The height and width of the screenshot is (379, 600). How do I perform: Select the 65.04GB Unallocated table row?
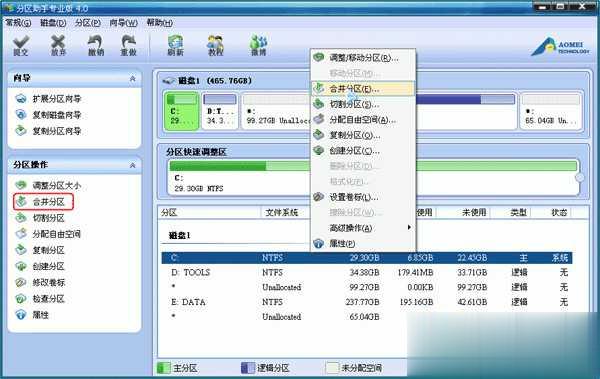[367, 317]
